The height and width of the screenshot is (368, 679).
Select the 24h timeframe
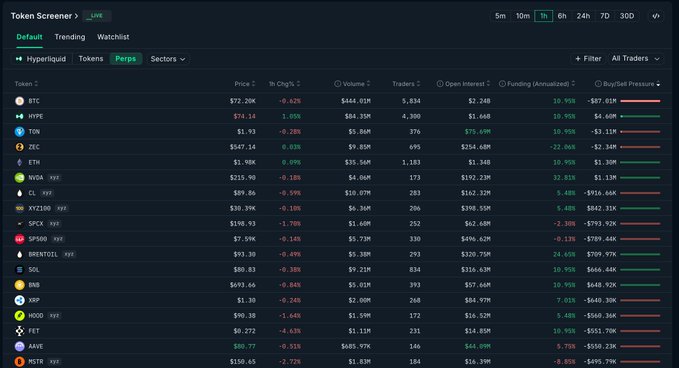(583, 16)
